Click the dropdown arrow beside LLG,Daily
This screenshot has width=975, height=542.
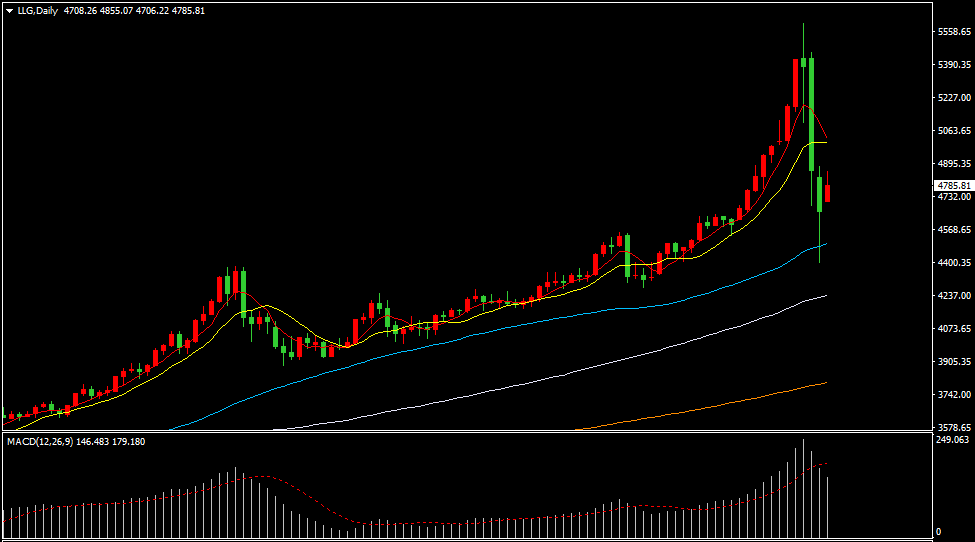pyautogui.click(x=10, y=11)
